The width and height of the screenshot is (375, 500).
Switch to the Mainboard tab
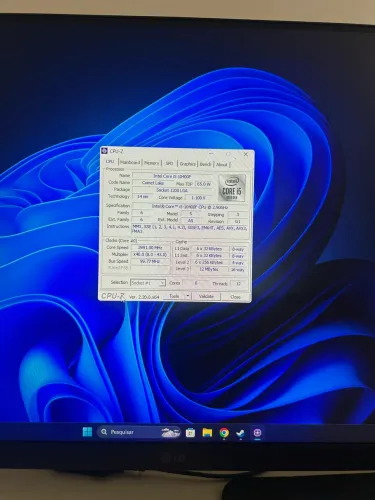(x=130, y=162)
